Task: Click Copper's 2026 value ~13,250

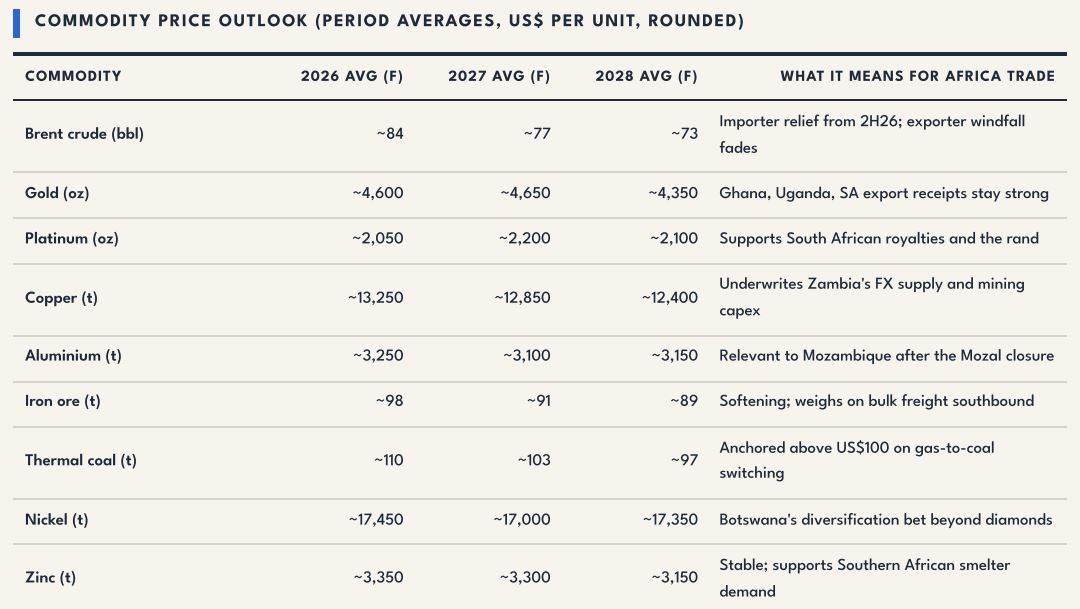Action: pyautogui.click(x=375, y=298)
